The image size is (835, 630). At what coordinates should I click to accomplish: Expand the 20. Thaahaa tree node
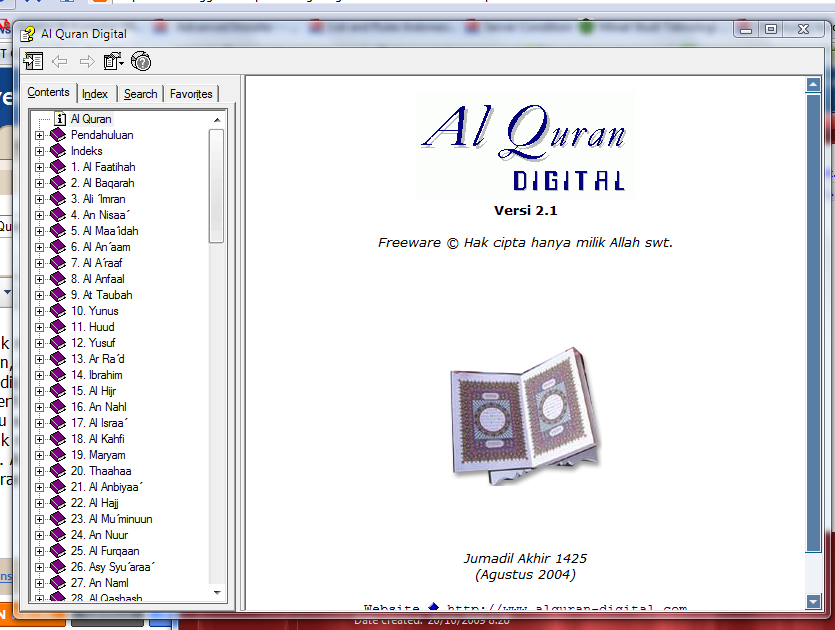click(x=39, y=471)
